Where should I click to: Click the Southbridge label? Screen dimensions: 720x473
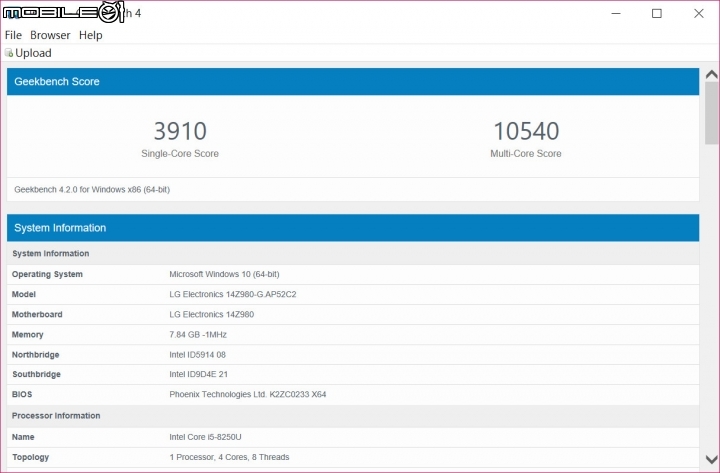point(36,374)
